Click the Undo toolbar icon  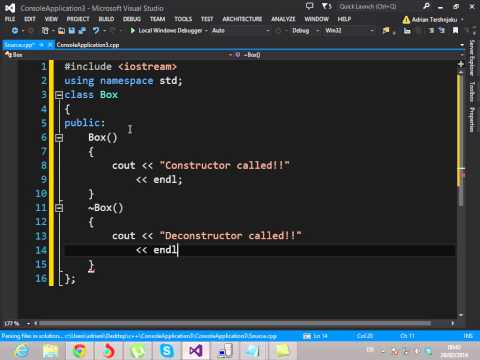[x=96, y=31]
